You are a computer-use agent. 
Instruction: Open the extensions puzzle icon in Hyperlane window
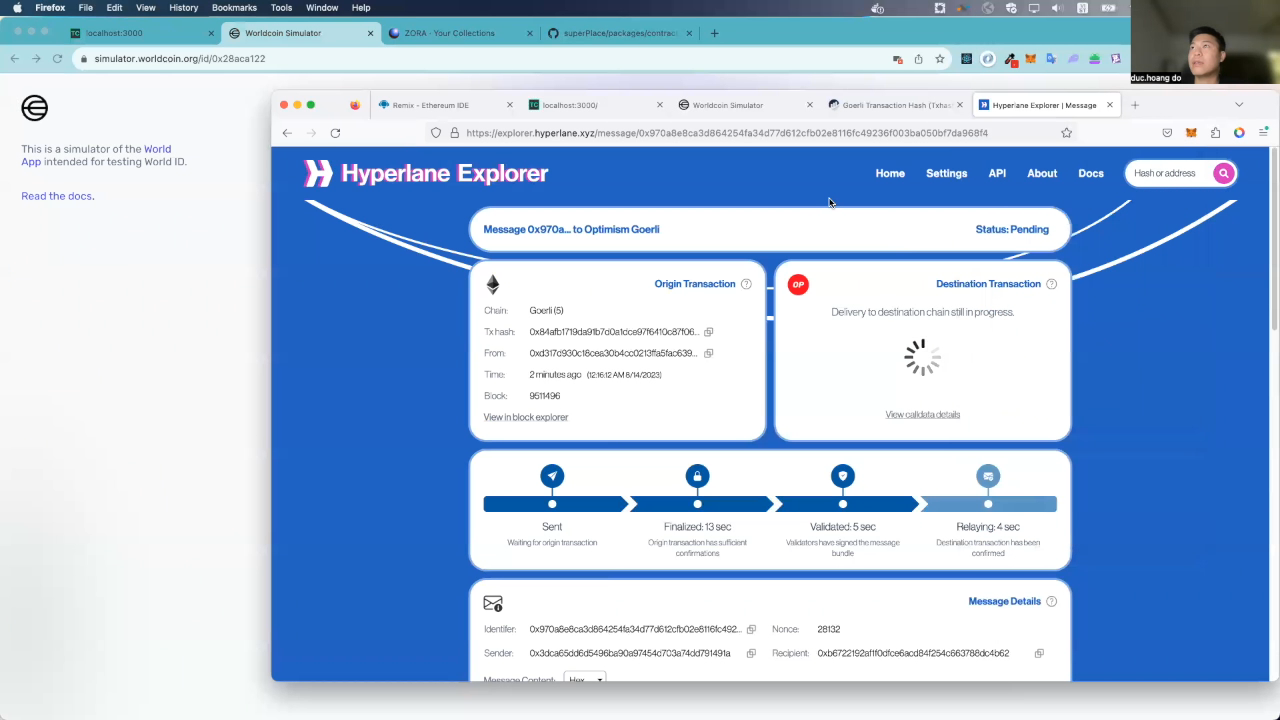[1215, 133]
